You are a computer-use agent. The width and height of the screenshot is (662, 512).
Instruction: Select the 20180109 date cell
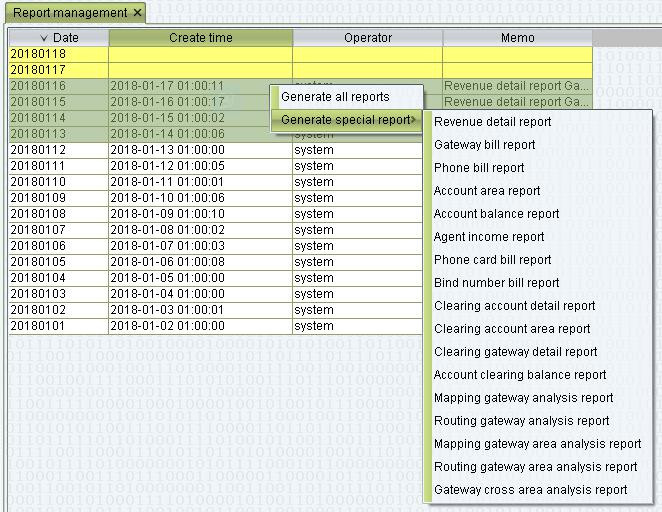(x=59, y=198)
